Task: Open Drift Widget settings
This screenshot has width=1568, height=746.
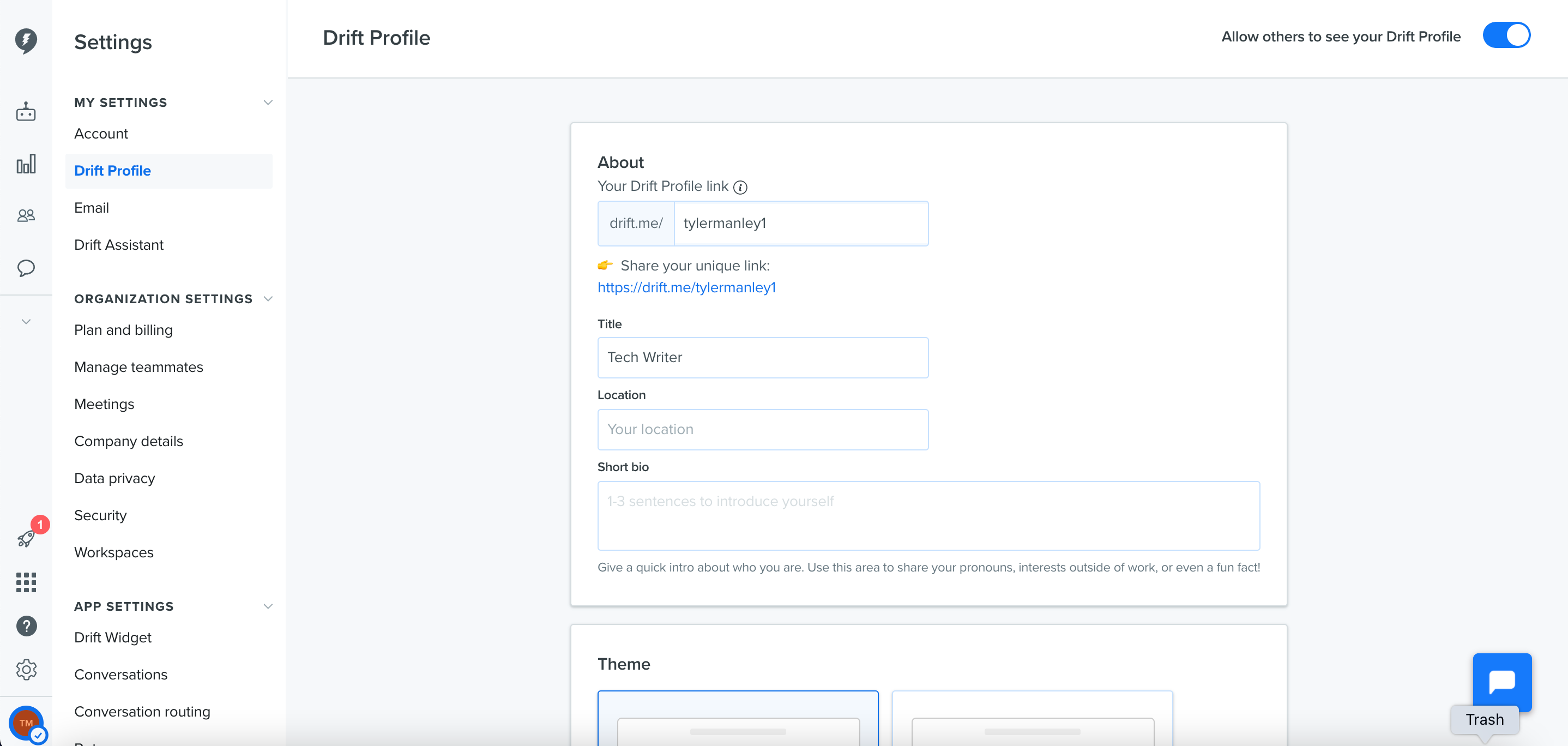Action: pos(113,637)
